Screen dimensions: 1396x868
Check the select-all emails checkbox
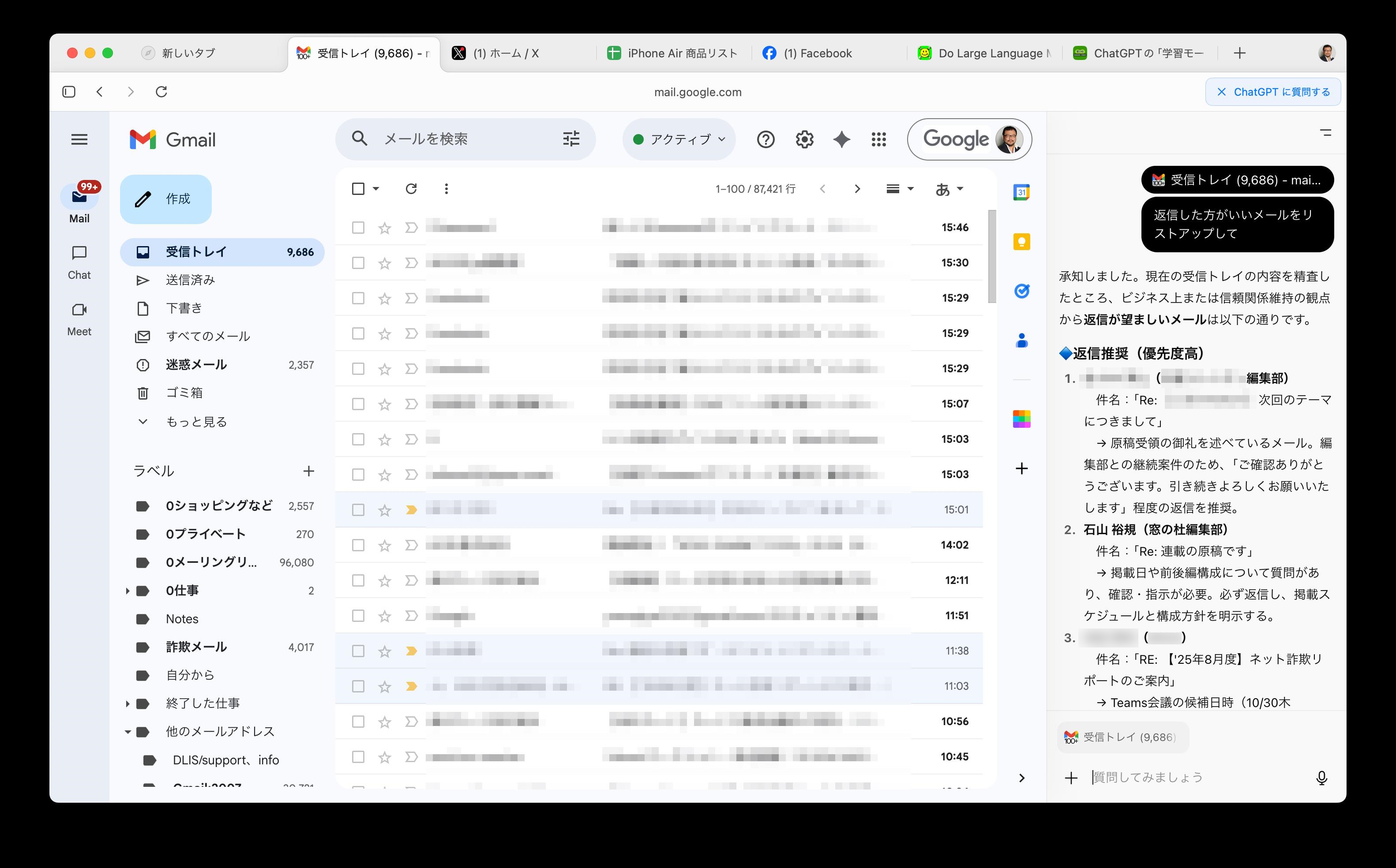[357, 188]
